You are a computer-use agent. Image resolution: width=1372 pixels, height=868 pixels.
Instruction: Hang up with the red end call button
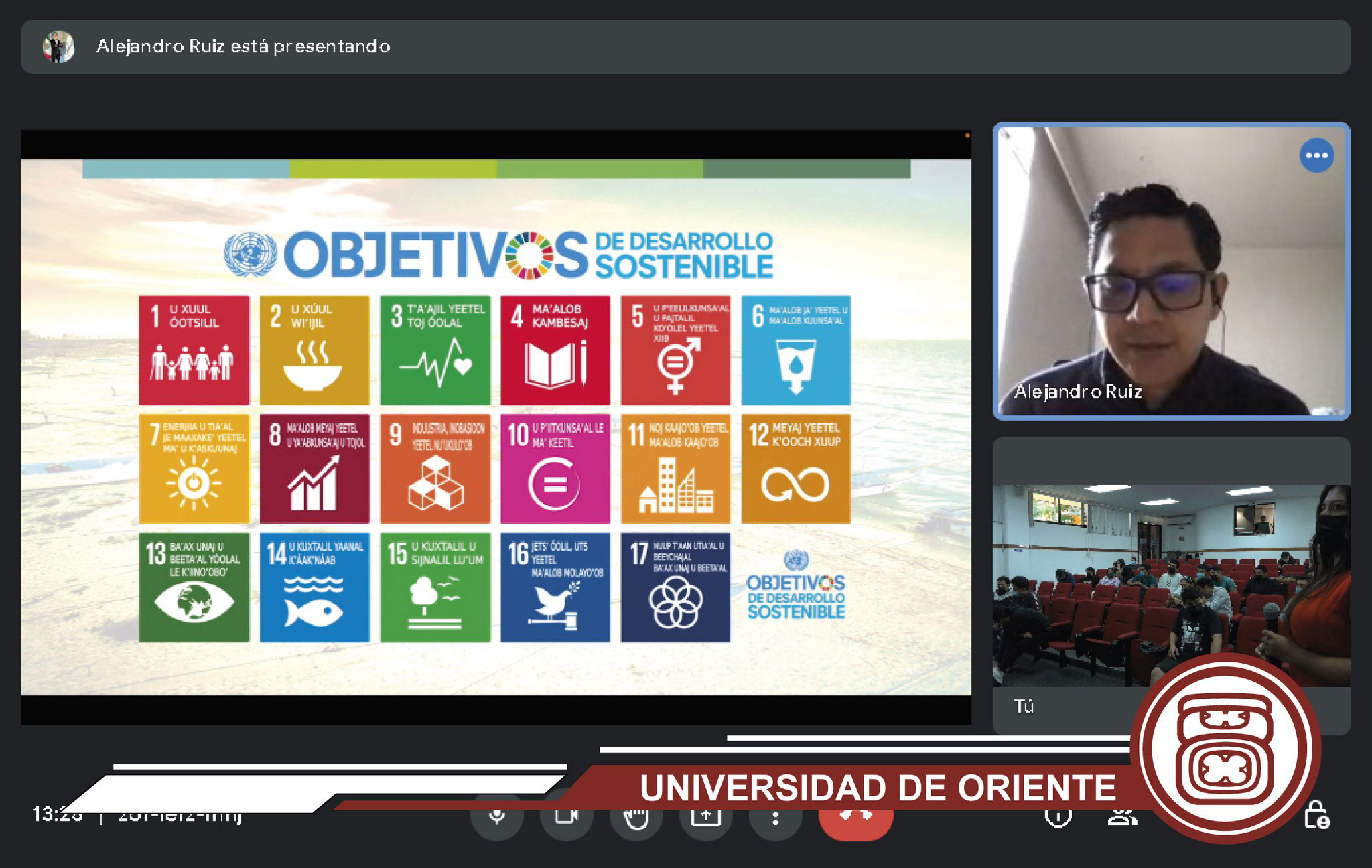click(x=855, y=816)
